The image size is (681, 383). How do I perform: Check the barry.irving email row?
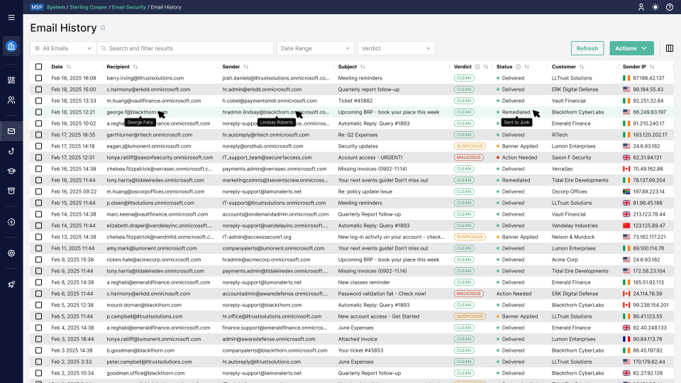[39, 78]
